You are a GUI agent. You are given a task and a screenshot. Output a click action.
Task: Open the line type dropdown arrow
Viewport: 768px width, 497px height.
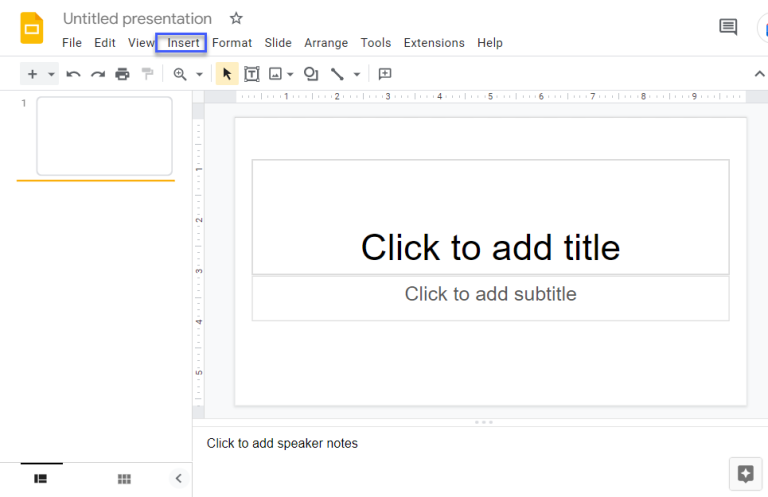point(356,75)
